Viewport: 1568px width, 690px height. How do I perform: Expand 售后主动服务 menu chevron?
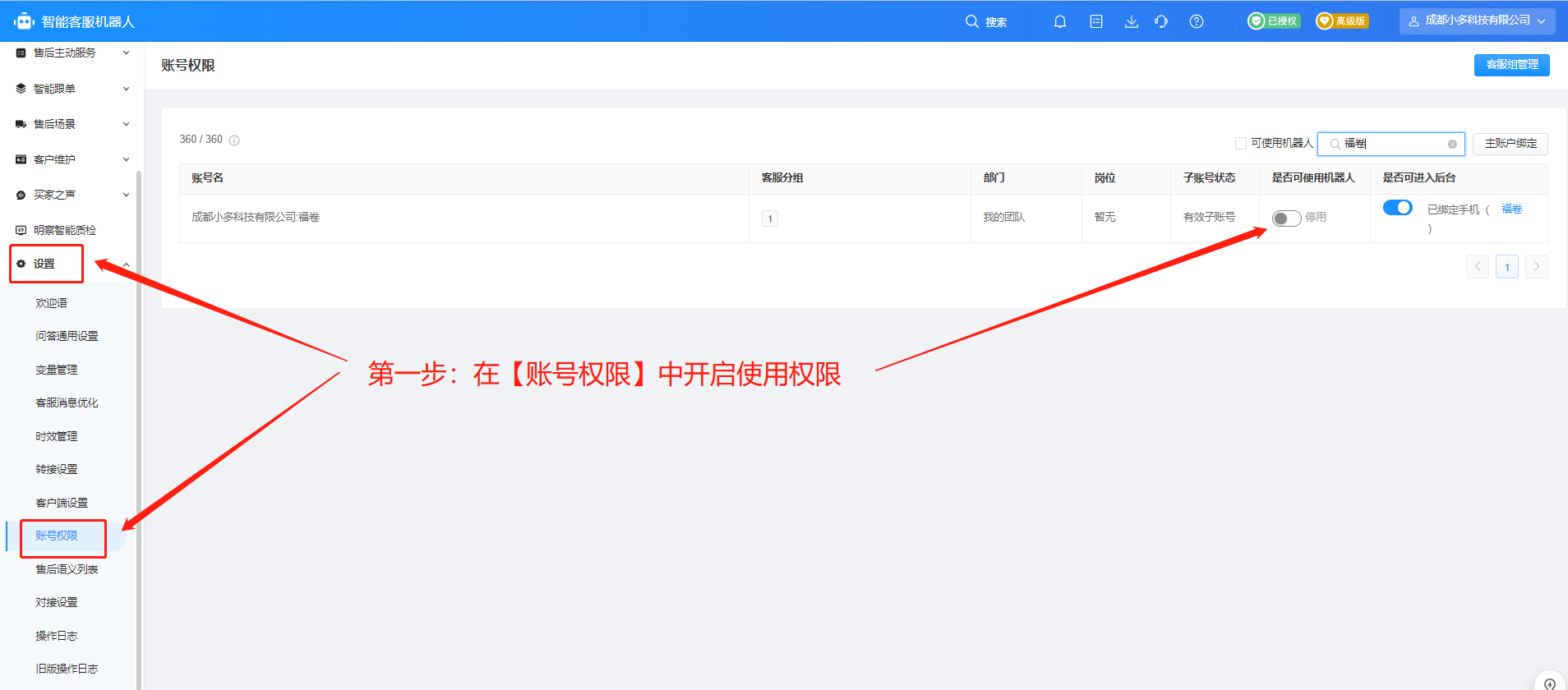pos(126,53)
